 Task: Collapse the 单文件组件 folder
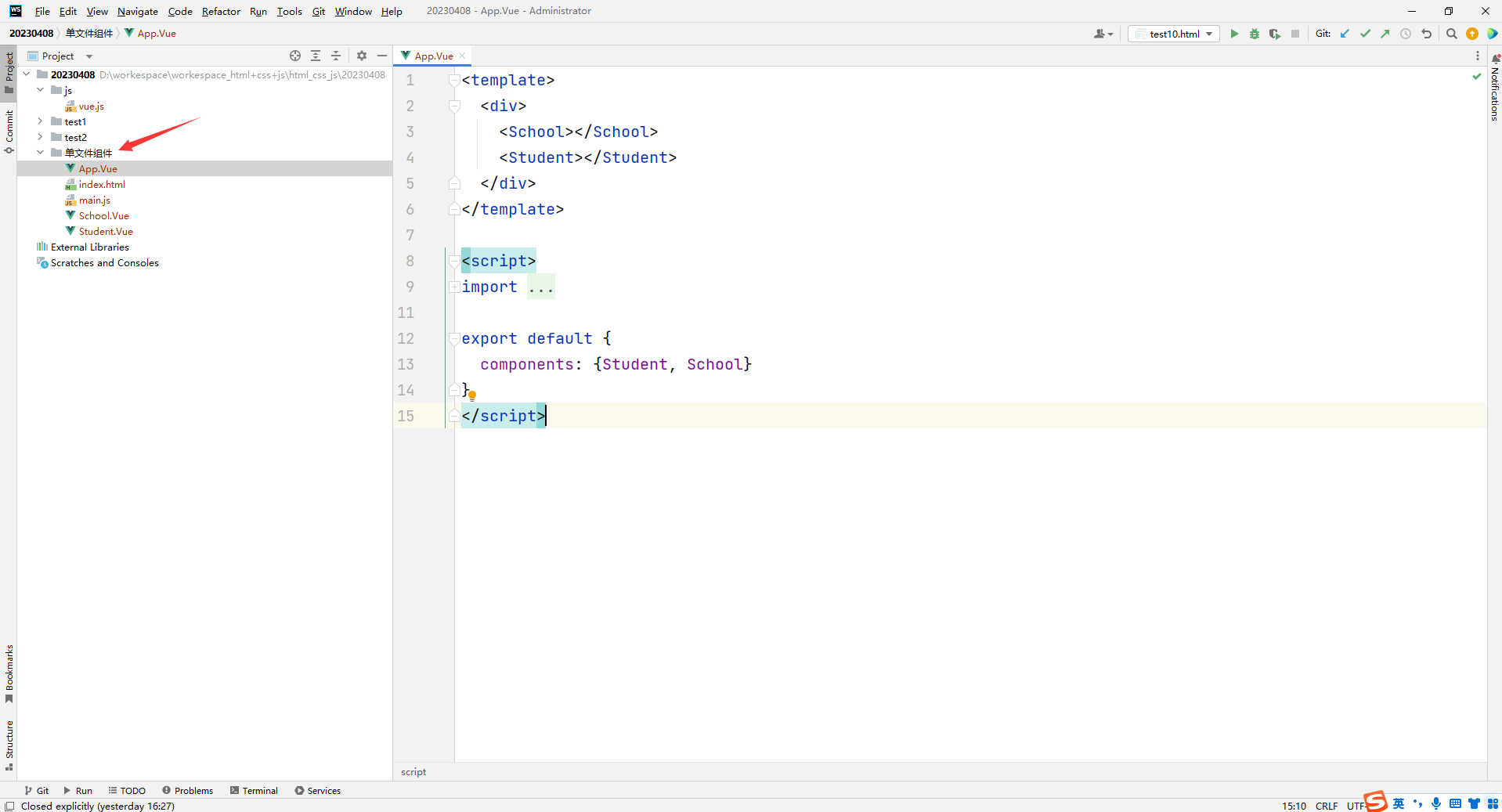coord(41,153)
